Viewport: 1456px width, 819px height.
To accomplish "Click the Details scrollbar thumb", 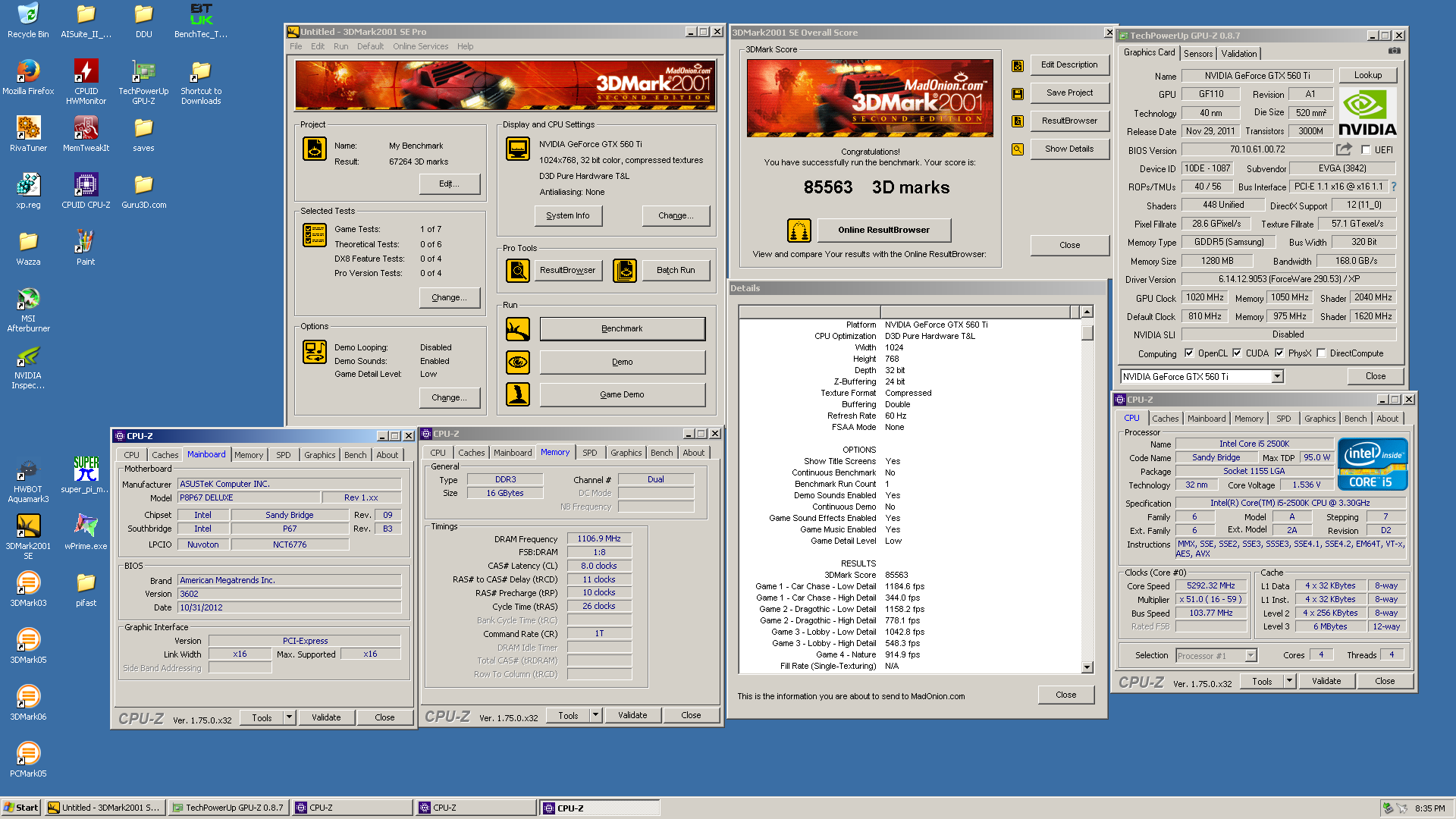I will (x=1087, y=334).
